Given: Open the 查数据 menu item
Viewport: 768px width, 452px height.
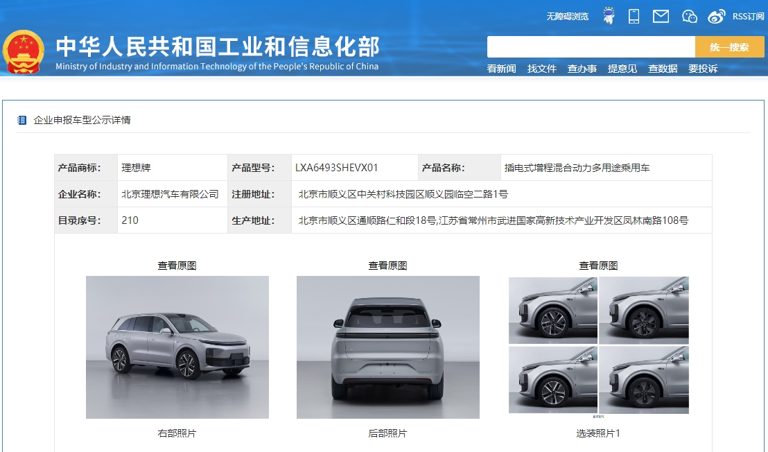Looking at the screenshot, I should (x=662, y=69).
